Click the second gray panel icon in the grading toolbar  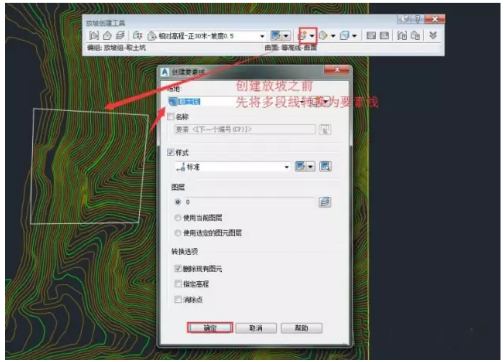point(384,35)
